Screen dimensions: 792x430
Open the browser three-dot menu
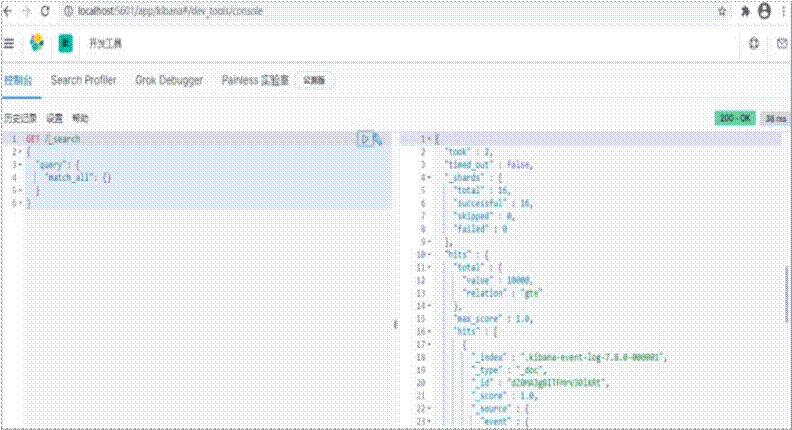click(x=784, y=12)
